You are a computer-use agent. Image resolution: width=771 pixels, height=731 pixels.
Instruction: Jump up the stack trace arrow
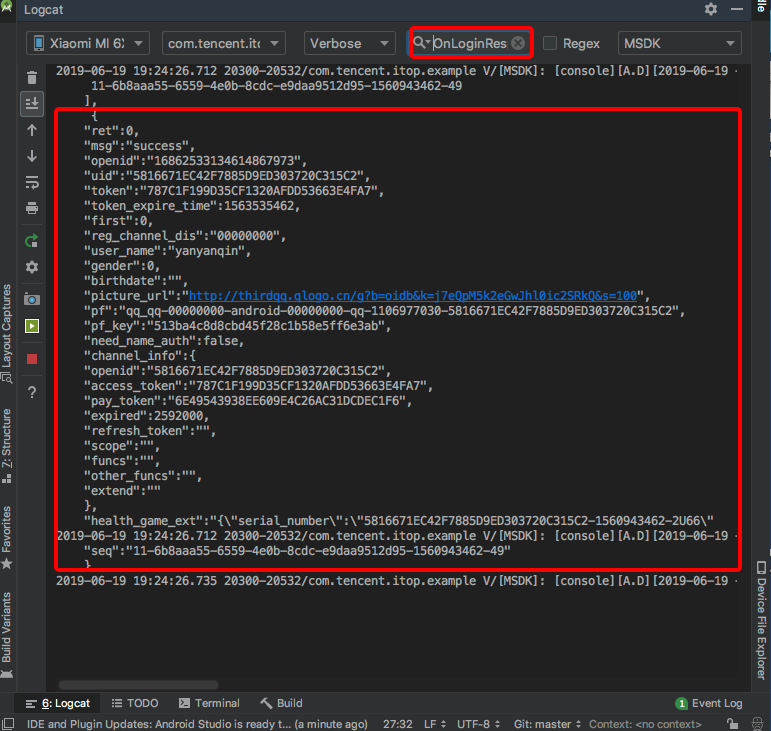[32, 130]
